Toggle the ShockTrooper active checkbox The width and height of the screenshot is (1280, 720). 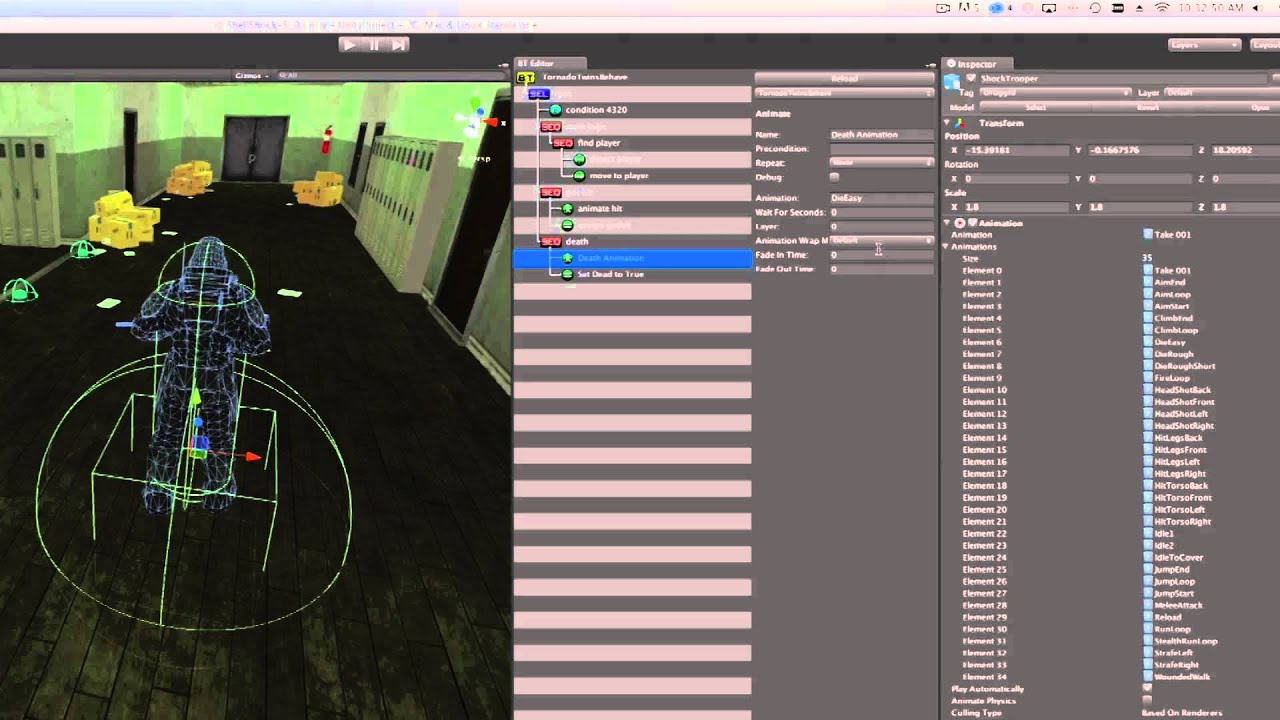[970, 78]
